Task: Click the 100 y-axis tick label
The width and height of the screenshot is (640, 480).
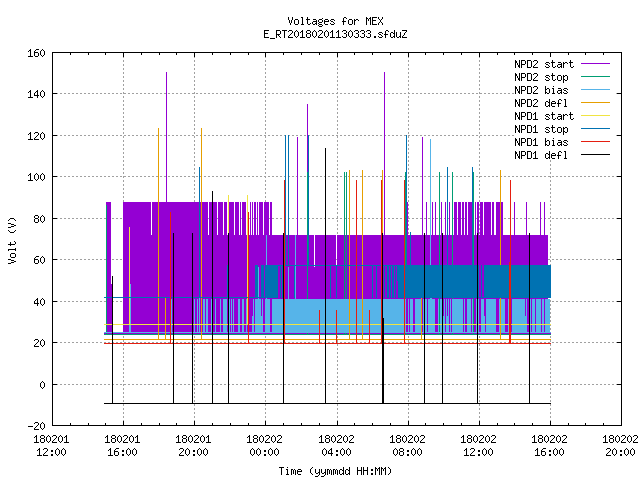Action: pyautogui.click(x=36, y=177)
